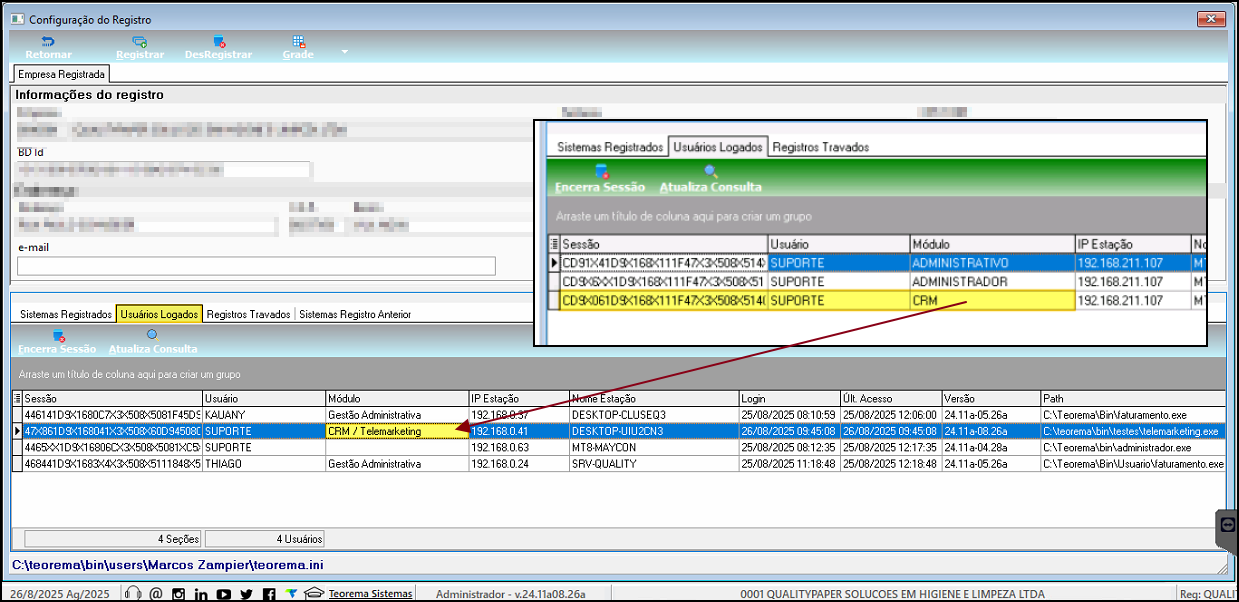Click the Path column header
The image size is (1239, 602).
(x=1132, y=399)
